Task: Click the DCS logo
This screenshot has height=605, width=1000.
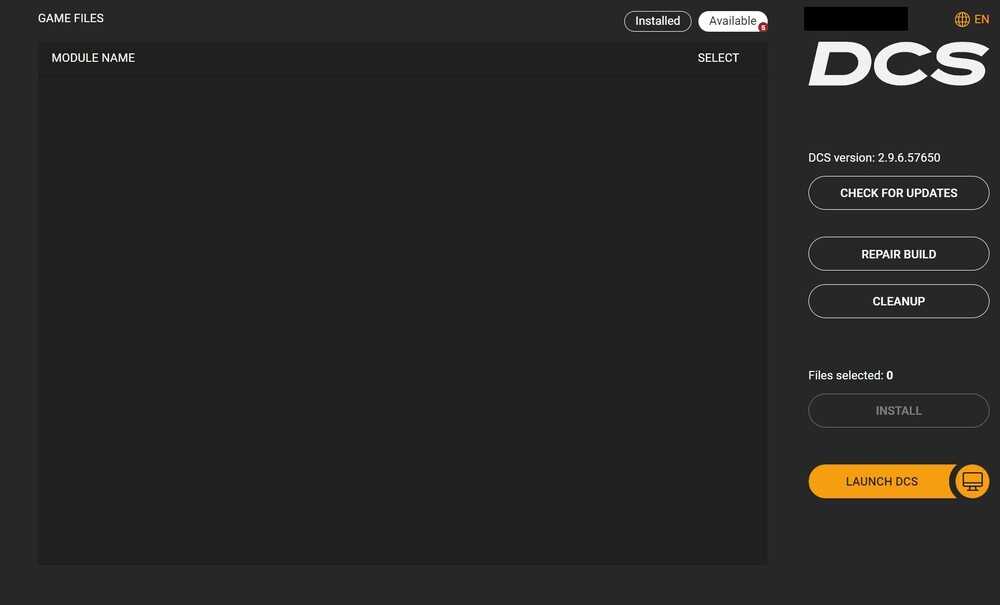Action: (x=899, y=63)
